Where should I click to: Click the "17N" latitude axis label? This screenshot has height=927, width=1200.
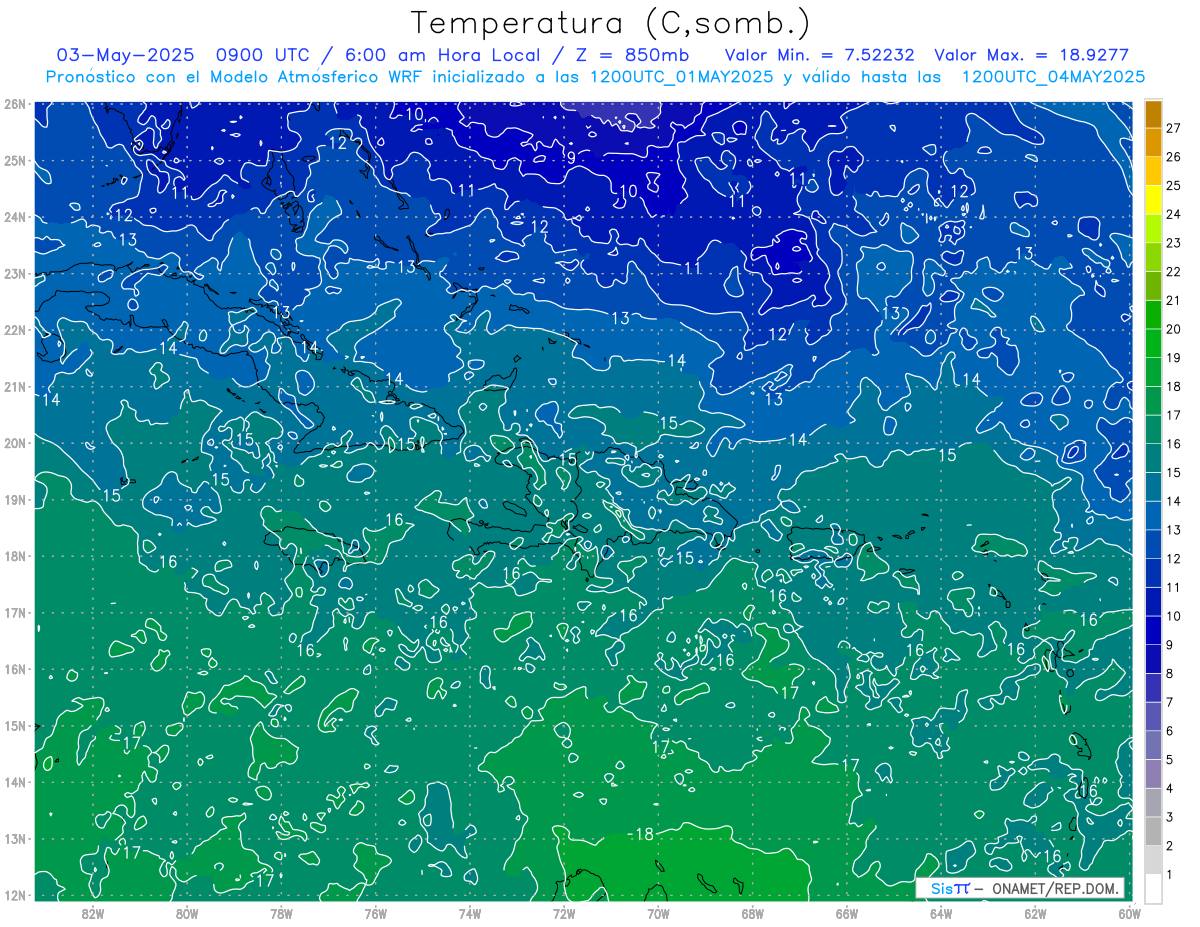[14, 612]
